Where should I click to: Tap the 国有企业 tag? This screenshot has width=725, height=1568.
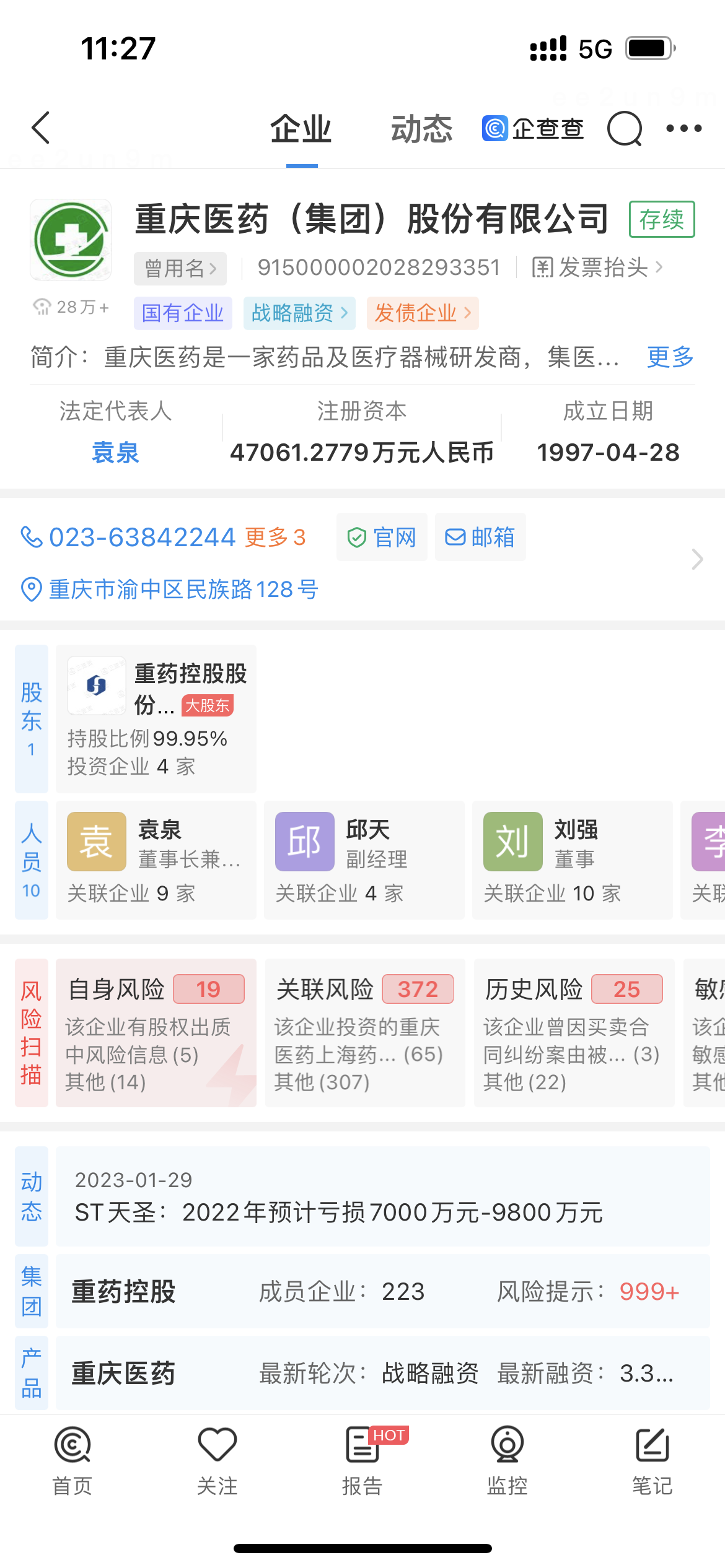pos(183,313)
